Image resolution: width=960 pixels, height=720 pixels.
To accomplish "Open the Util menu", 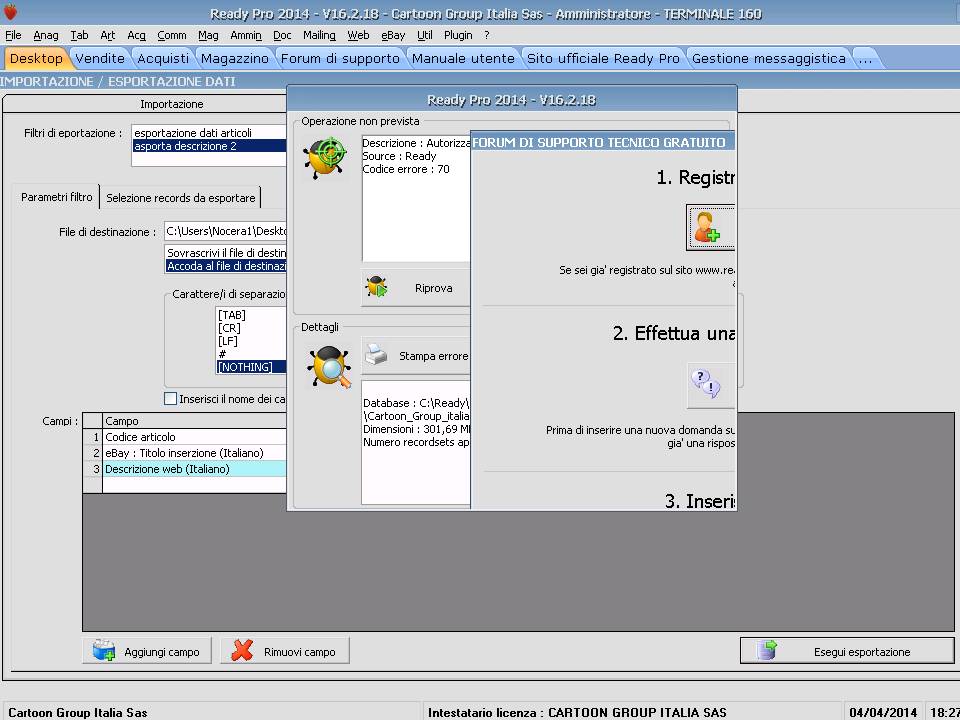I will [425, 36].
